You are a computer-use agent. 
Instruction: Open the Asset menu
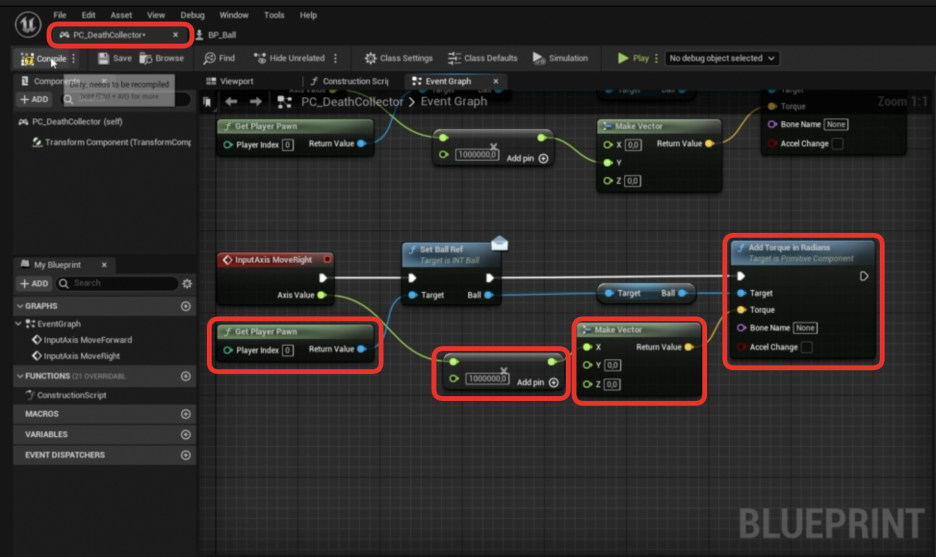pyautogui.click(x=121, y=15)
